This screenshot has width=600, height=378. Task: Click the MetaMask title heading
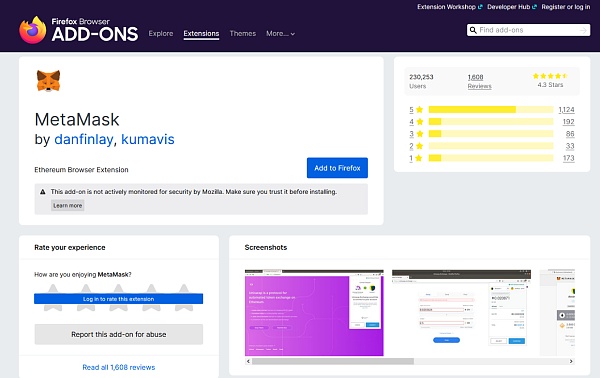[x=77, y=120]
